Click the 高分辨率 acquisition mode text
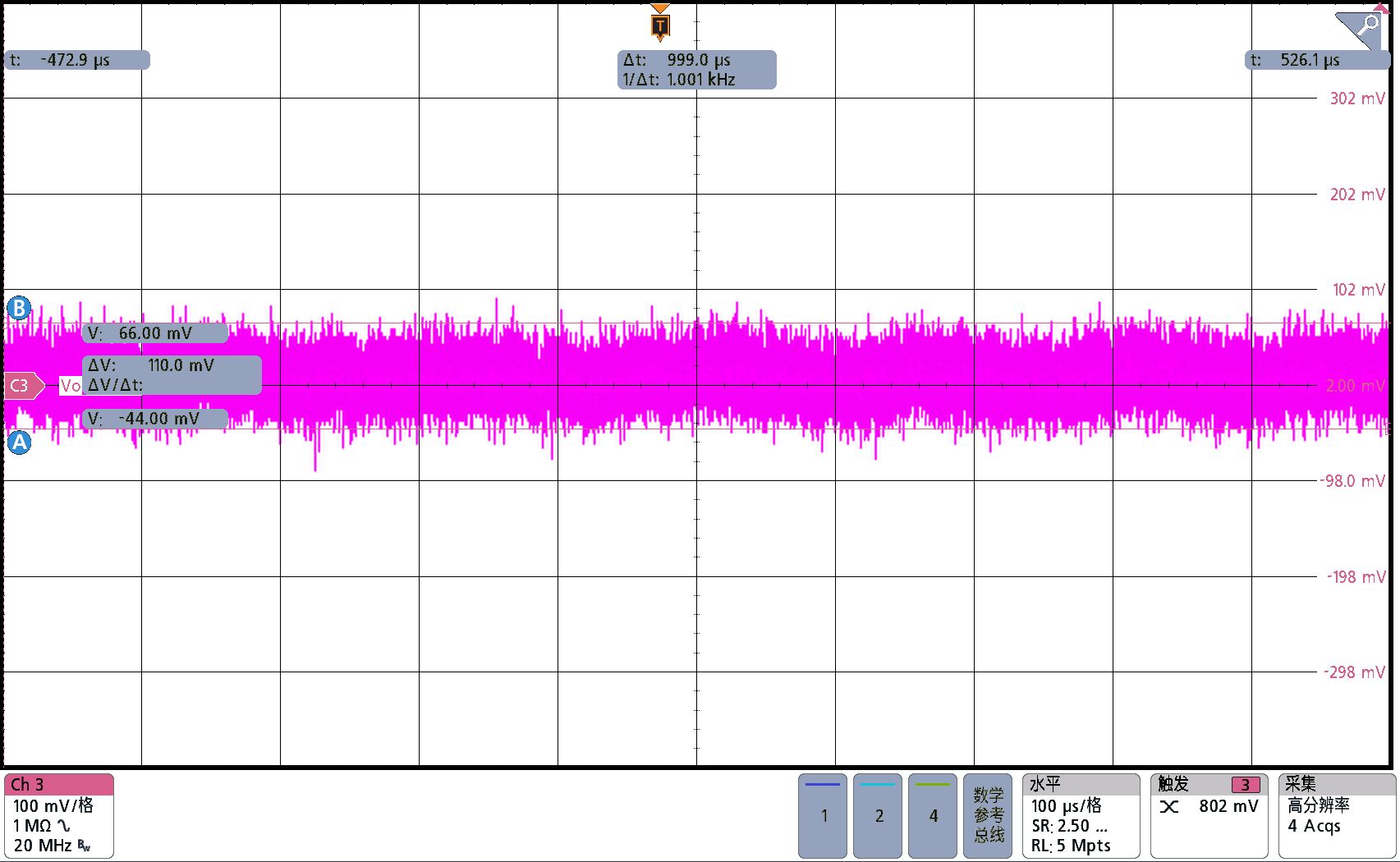The image size is (1400, 862). (x=1319, y=805)
